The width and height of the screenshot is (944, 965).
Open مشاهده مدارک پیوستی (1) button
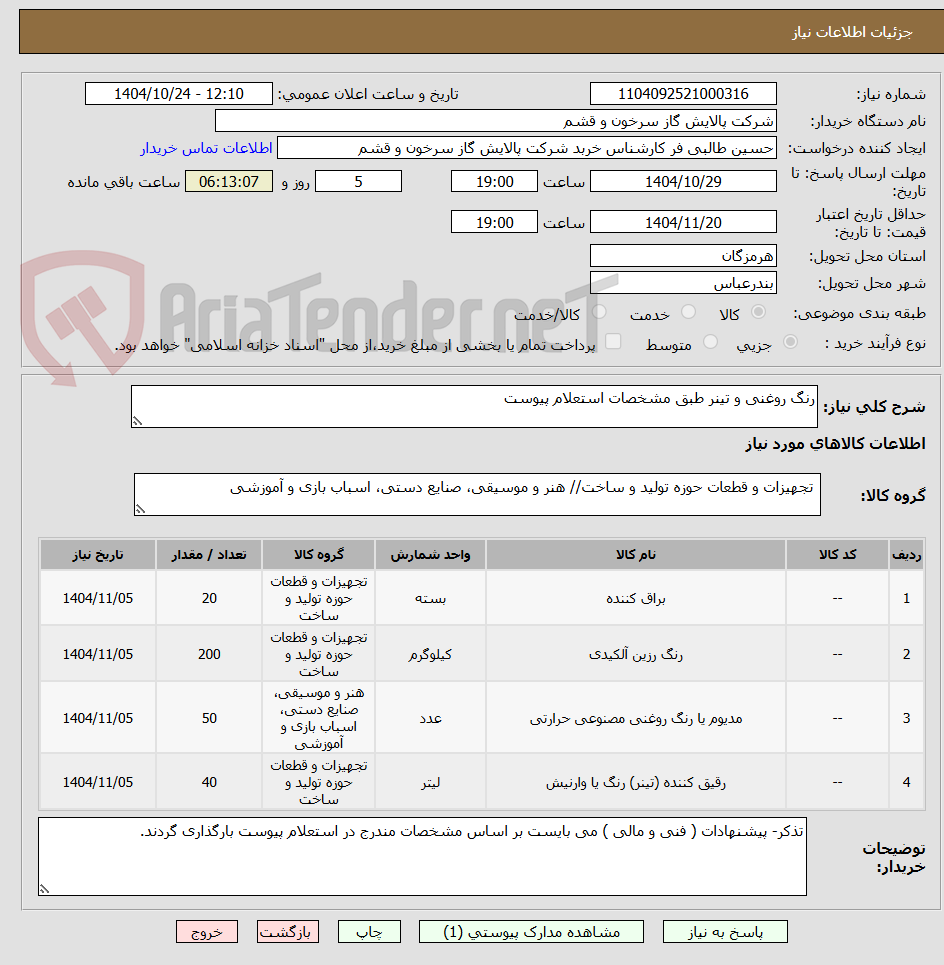pyautogui.click(x=531, y=931)
